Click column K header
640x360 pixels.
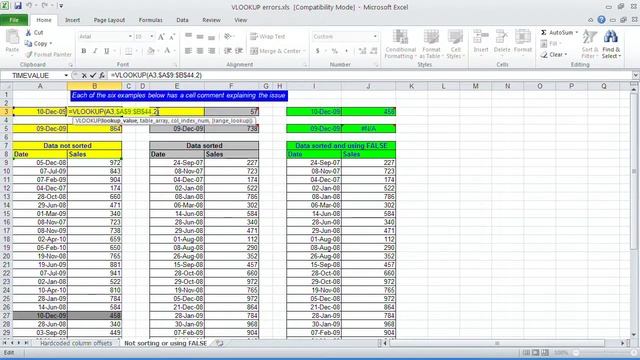(x=411, y=86)
